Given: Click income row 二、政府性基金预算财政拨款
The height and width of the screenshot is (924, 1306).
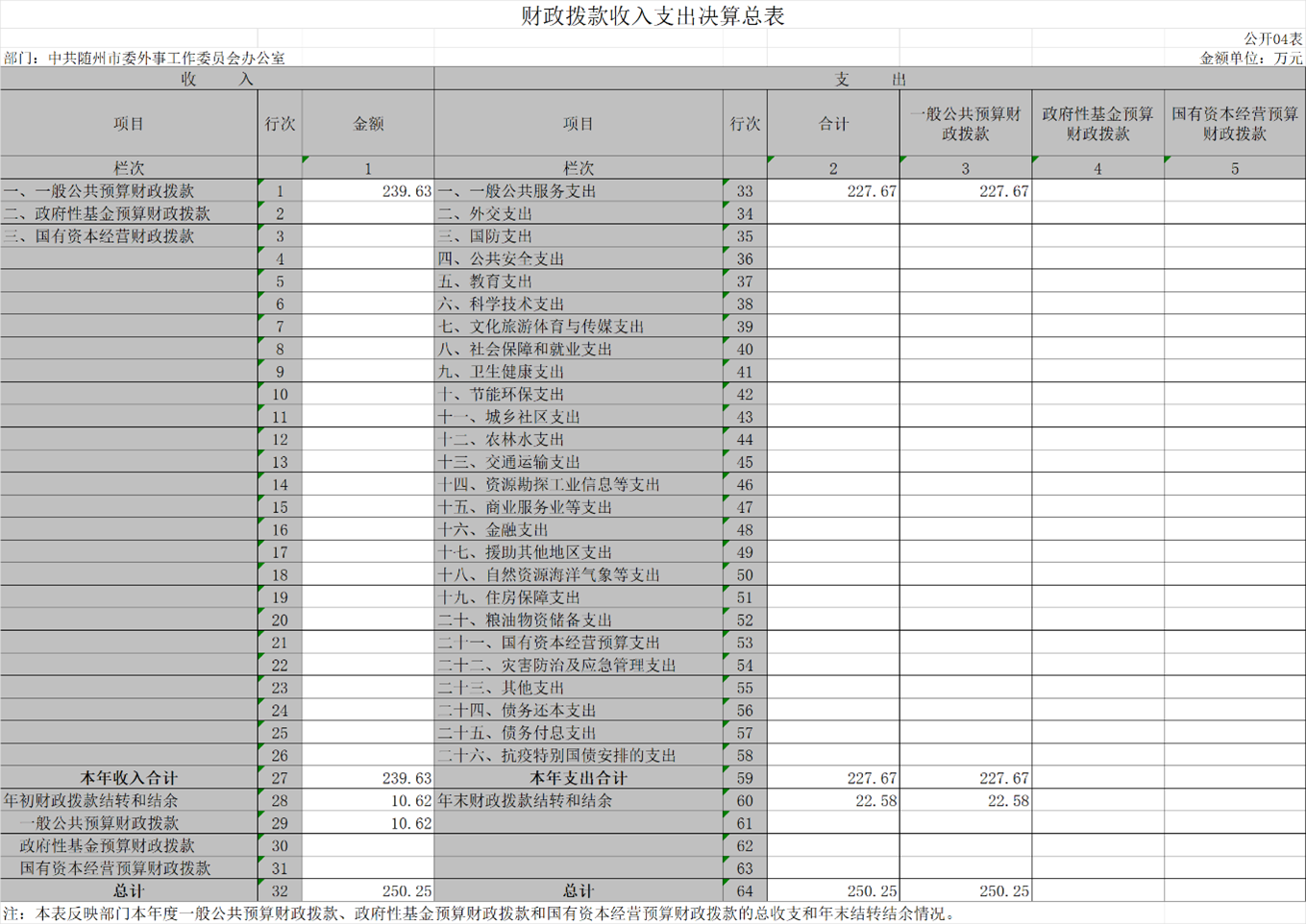Looking at the screenshot, I should pos(129,213).
